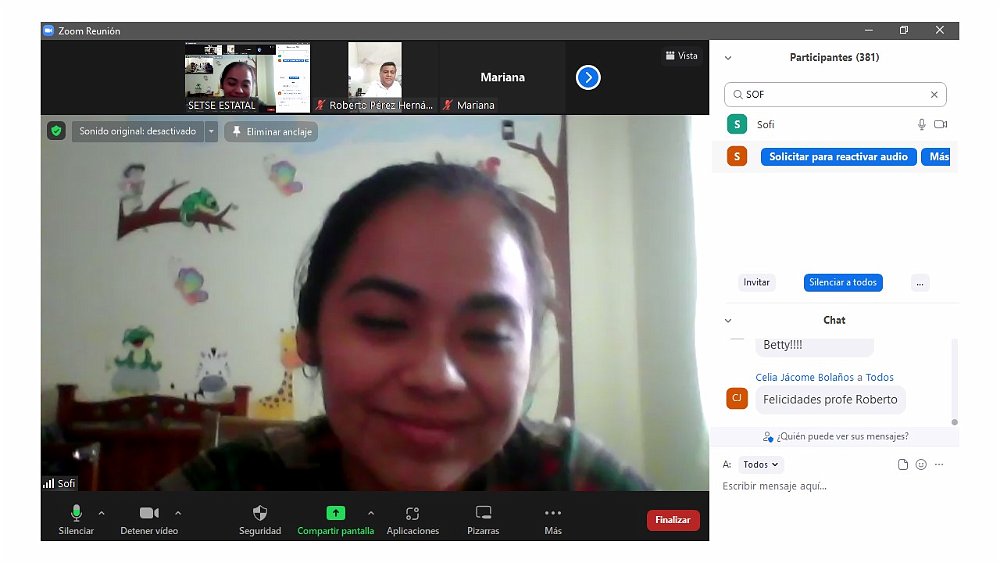Click the participant search field
The height and width of the screenshot is (563, 1000).
point(834,95)
